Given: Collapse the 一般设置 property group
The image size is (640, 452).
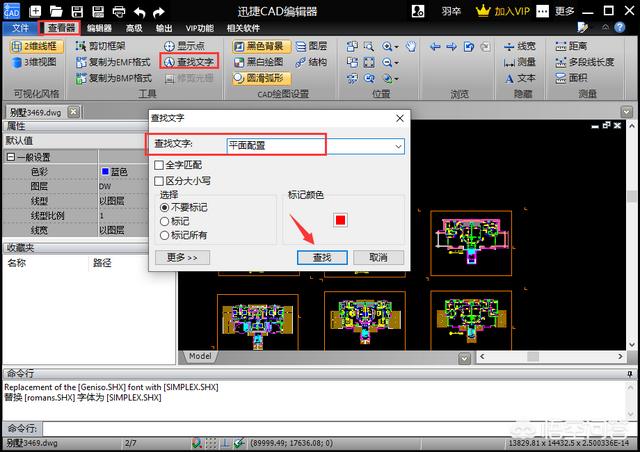Looking at the screenshot, I should tap(11, 157).
